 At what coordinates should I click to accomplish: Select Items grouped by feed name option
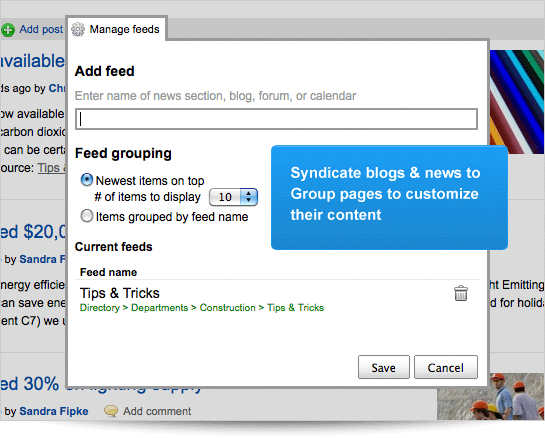tap(87, 216)
